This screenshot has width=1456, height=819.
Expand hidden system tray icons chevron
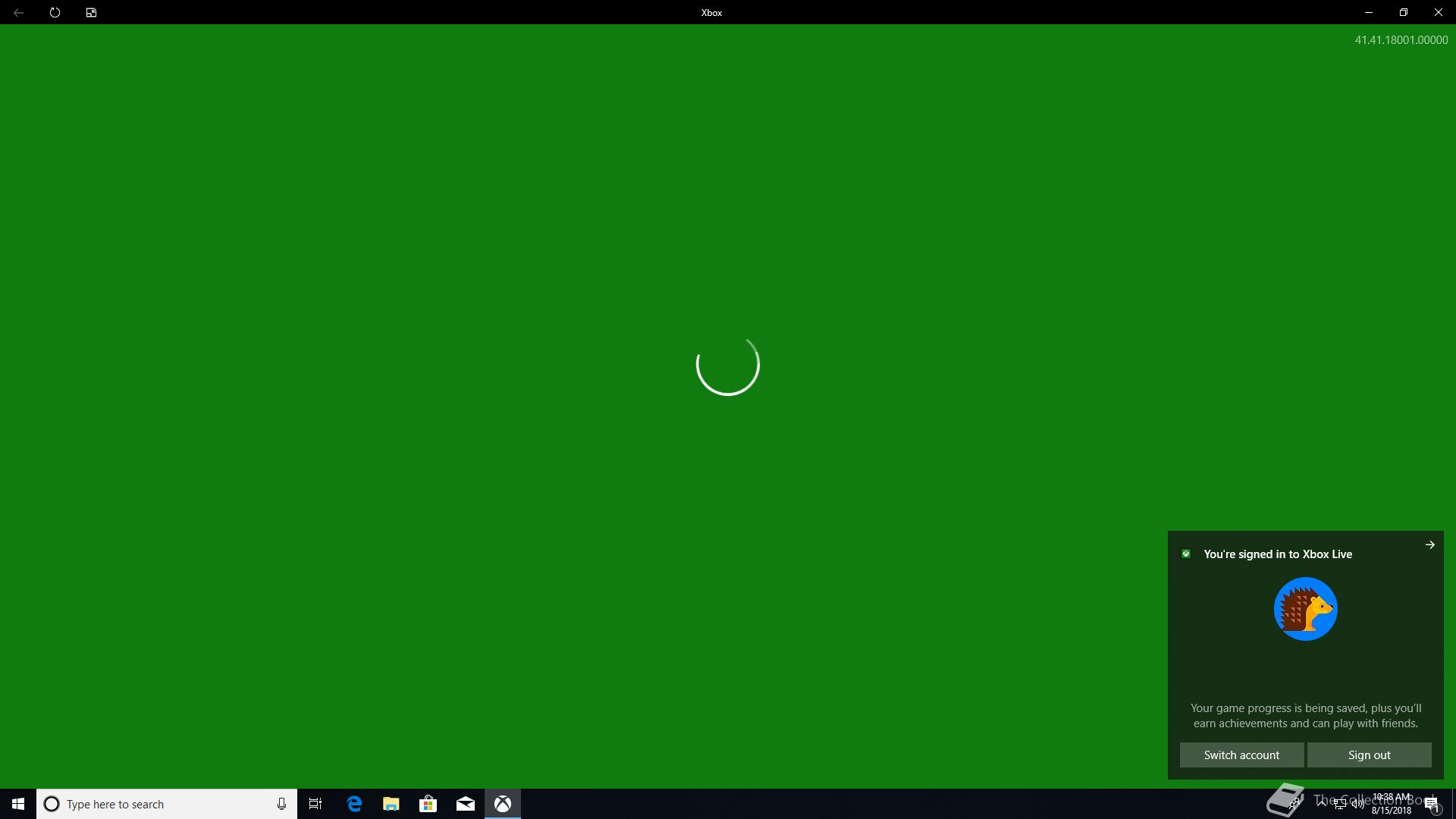pos(1322,803)
